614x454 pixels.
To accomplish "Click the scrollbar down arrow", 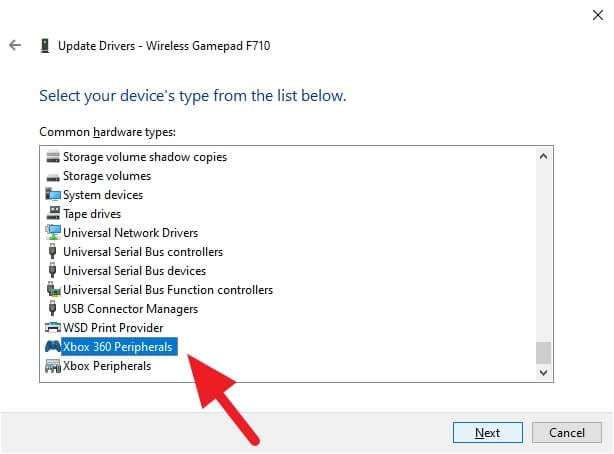I will [543, 372].
